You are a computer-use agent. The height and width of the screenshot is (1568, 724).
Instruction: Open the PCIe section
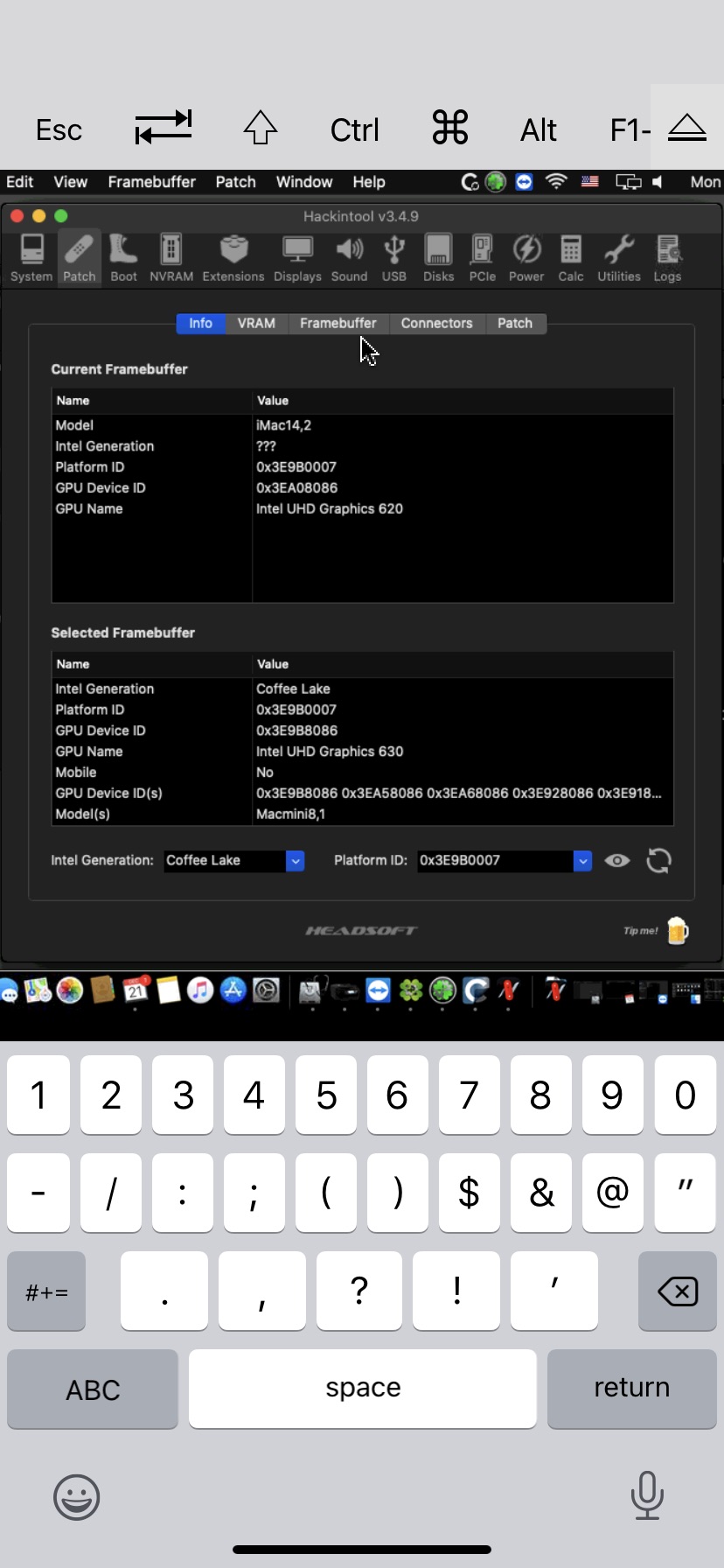pos(482,258)
